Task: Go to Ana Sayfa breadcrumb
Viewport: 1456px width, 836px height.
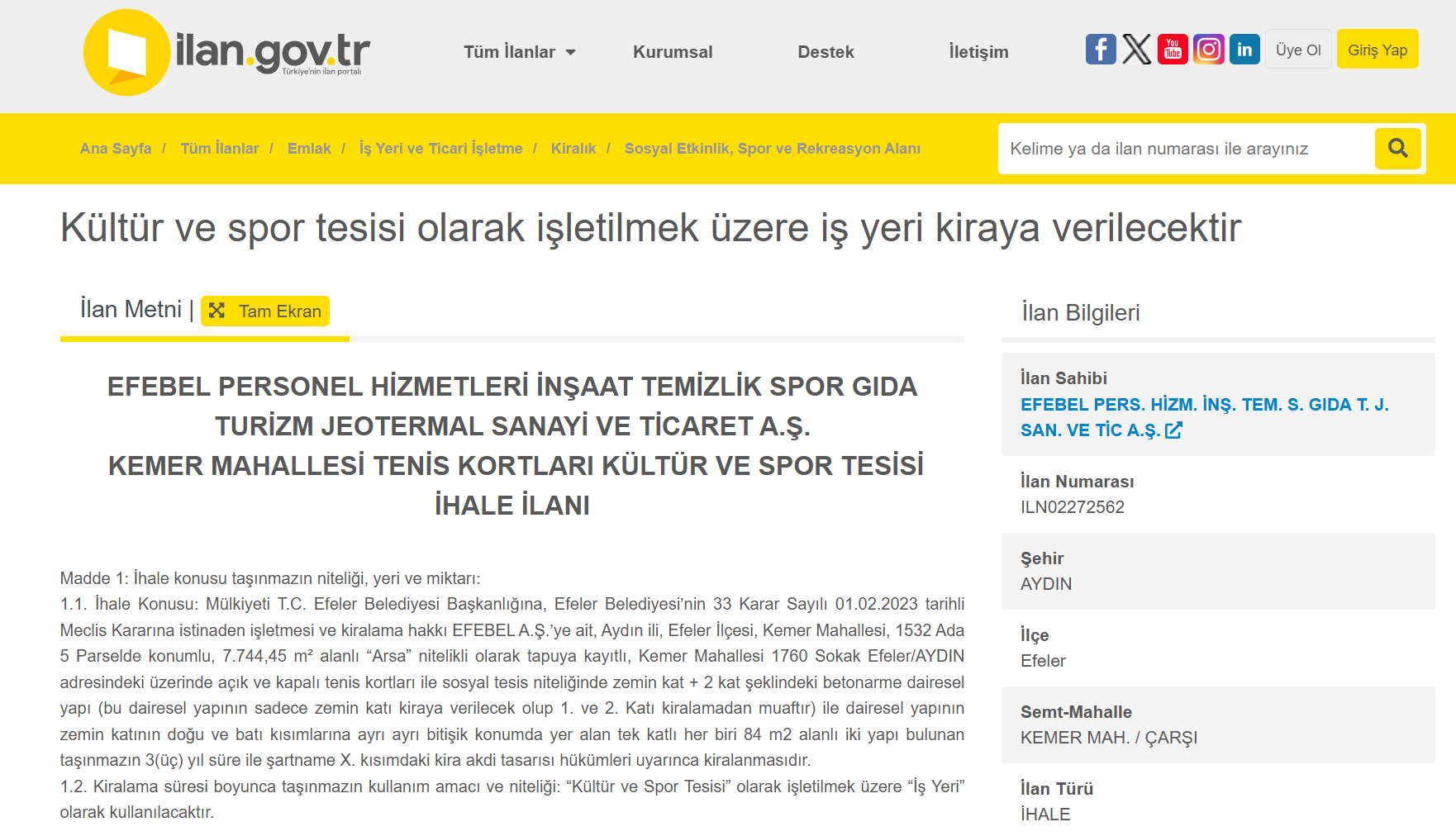Action: 116,149
